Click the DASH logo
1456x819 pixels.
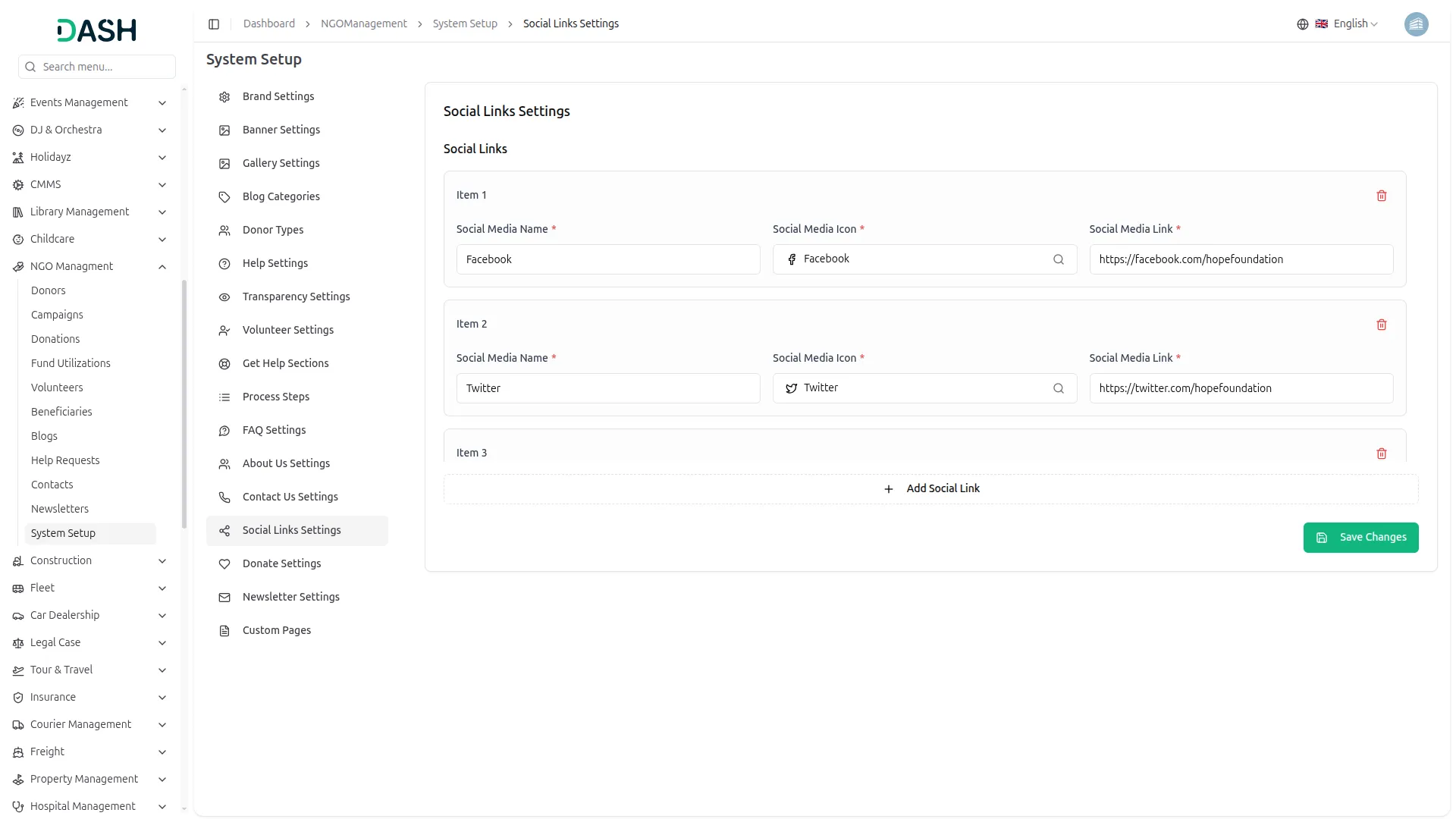point(97,30)
